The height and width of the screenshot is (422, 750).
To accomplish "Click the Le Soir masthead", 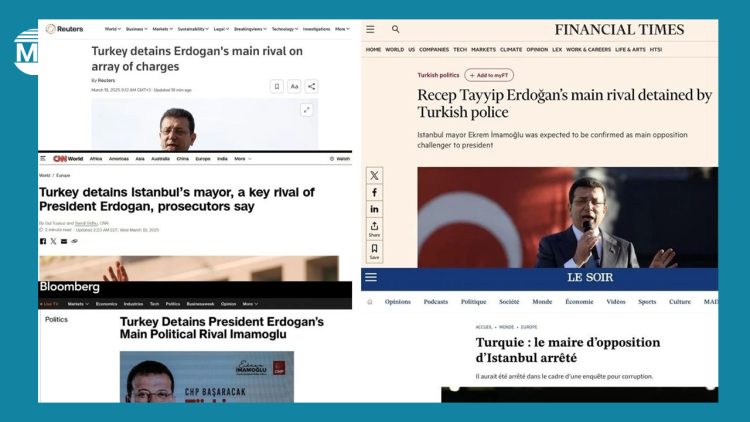I will point(590,278).
